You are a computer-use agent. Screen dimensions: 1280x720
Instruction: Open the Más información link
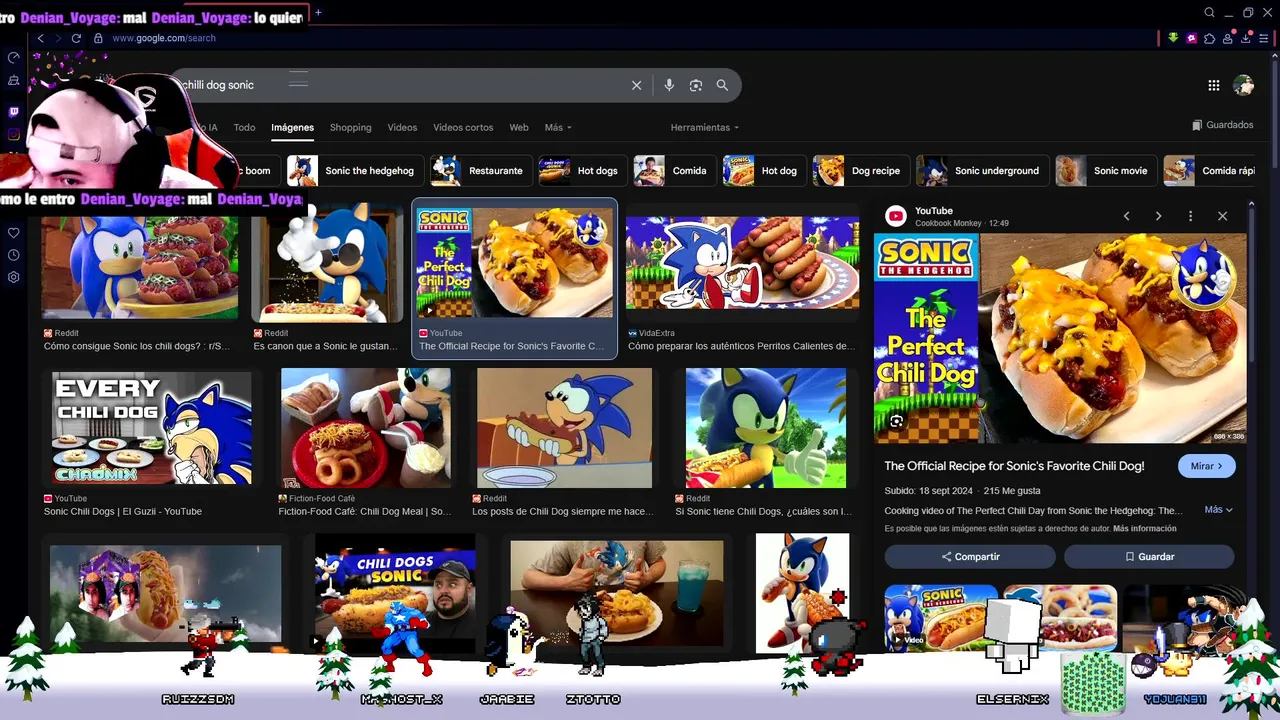tap(1144, 529)
